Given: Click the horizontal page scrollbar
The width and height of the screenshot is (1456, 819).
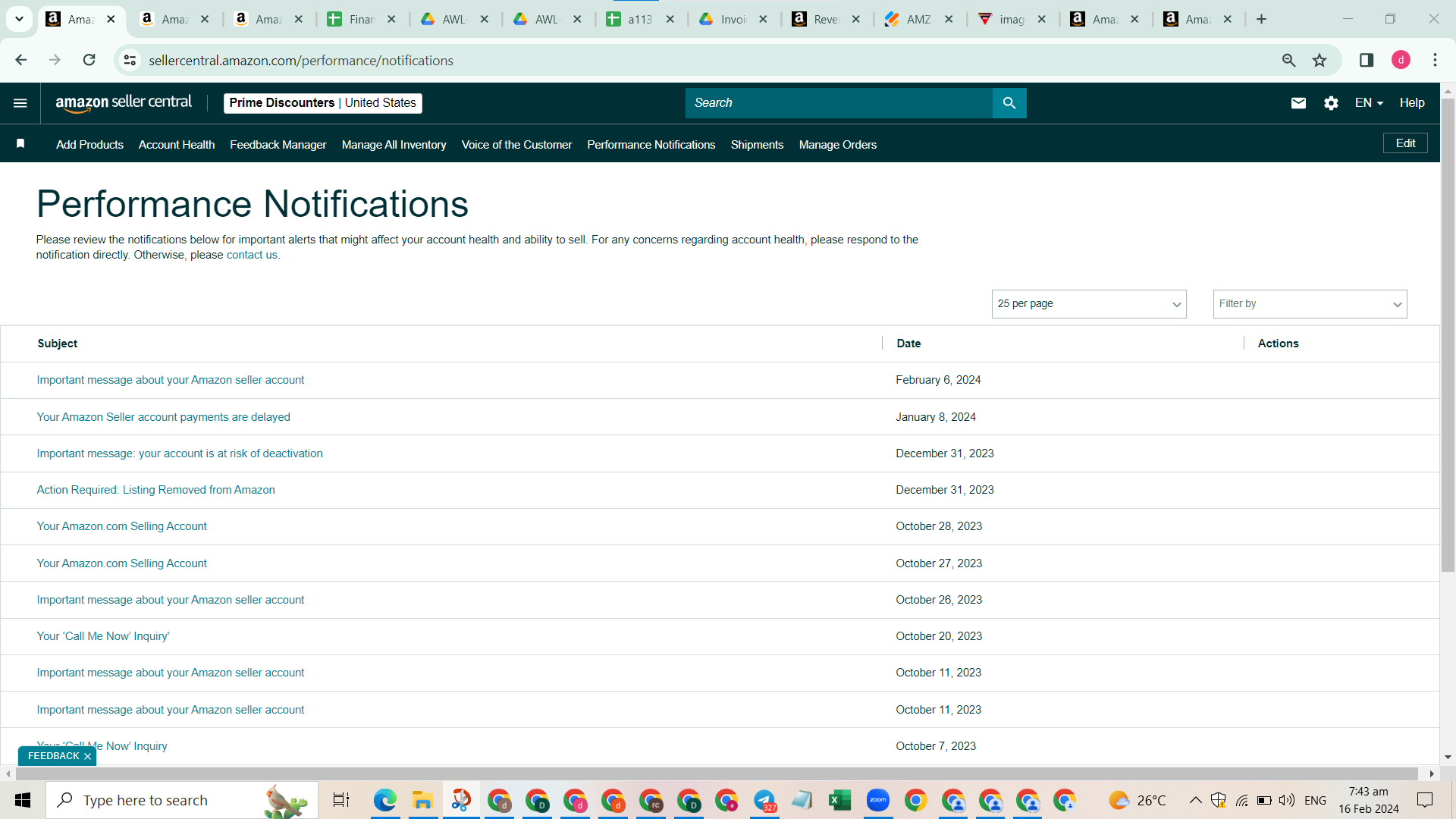Looking at the screenshot, I should pyautogui.click(x=717, y=773).
